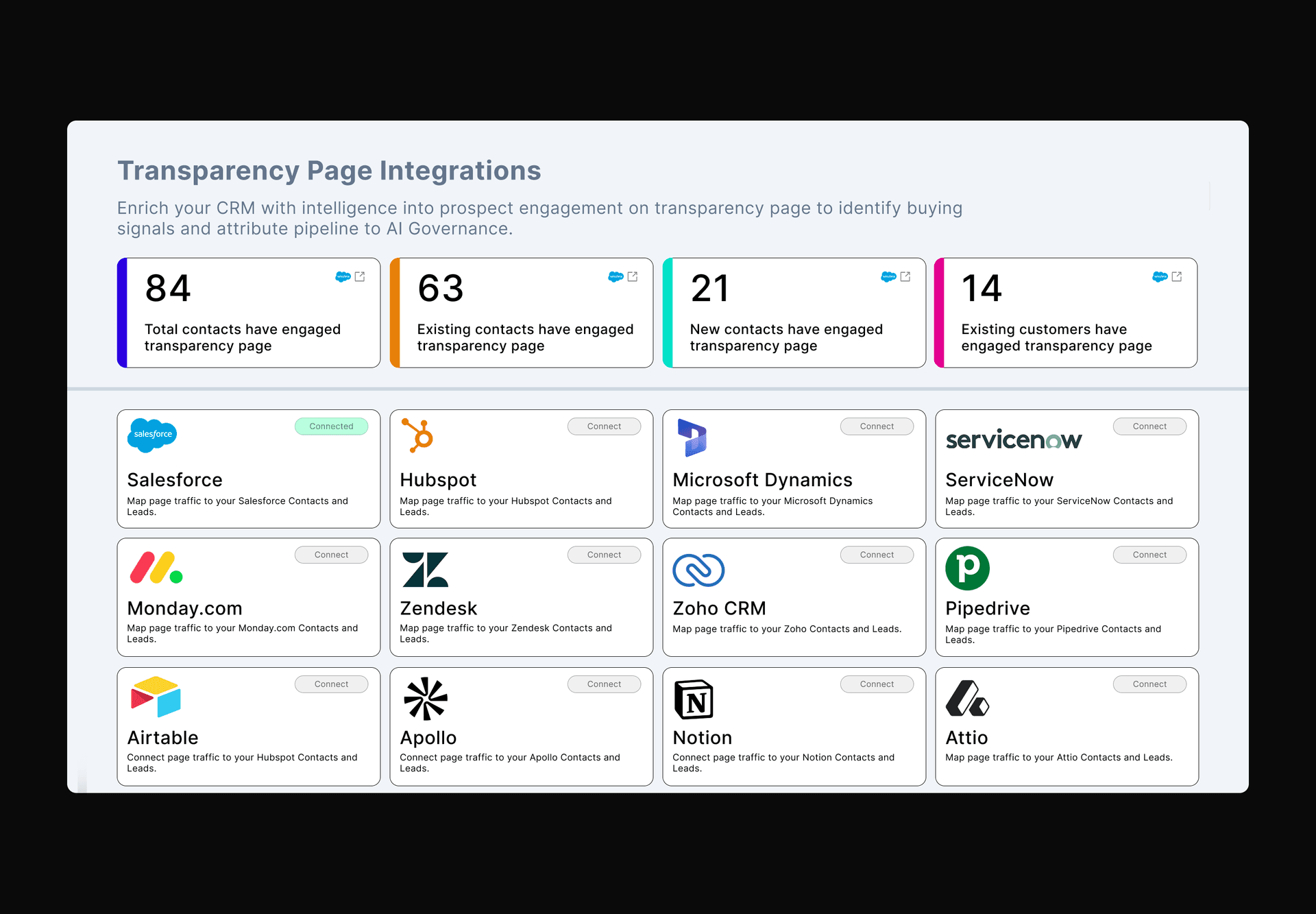Connect the Apollo integration
The width and height of the screenshot is (1316, 914).
point(604,684)
